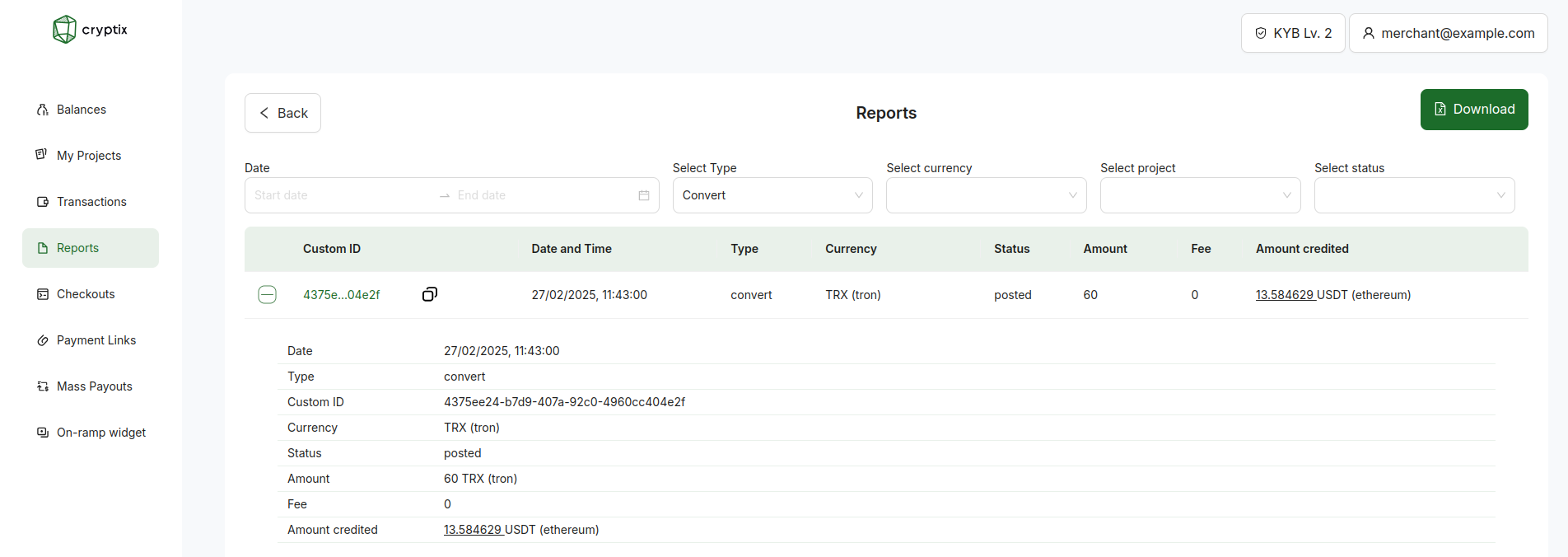1568x557 pixels.
Task: Click the Balances sidebar icon
Action: coord(43,110)
